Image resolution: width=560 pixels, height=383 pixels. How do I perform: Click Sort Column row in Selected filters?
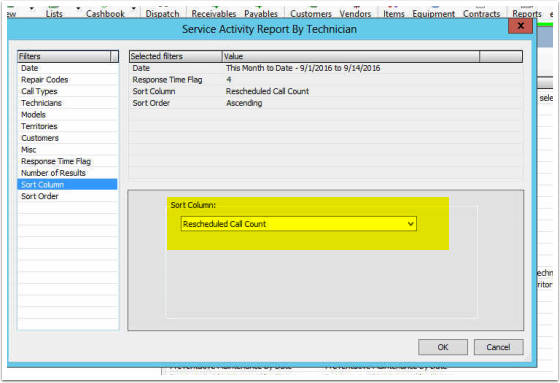(x=326, y=91)
